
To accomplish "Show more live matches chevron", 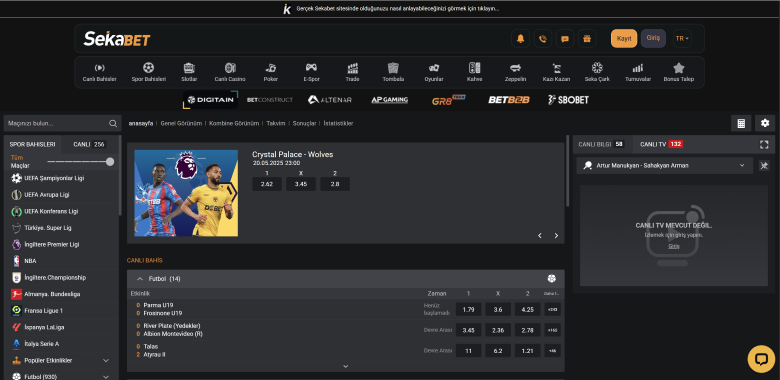I will click(346, 367).
